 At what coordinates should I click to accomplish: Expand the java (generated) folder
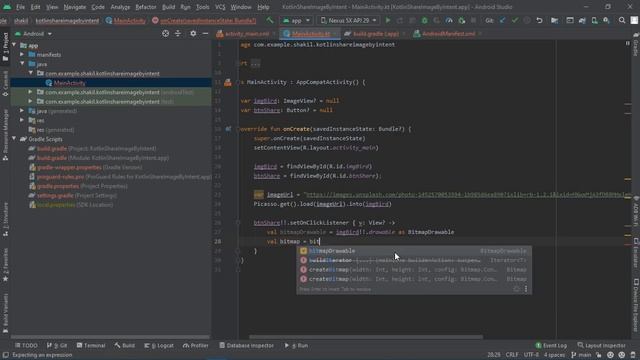(x=22, y=111)
